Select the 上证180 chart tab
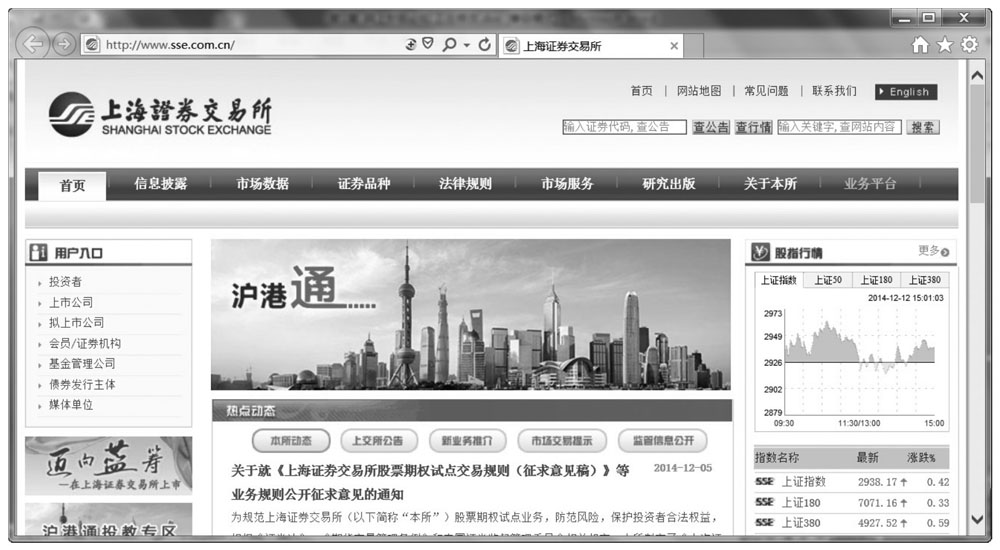The height and width of the screenshot is (550, 1000). [x=876, y=280]
